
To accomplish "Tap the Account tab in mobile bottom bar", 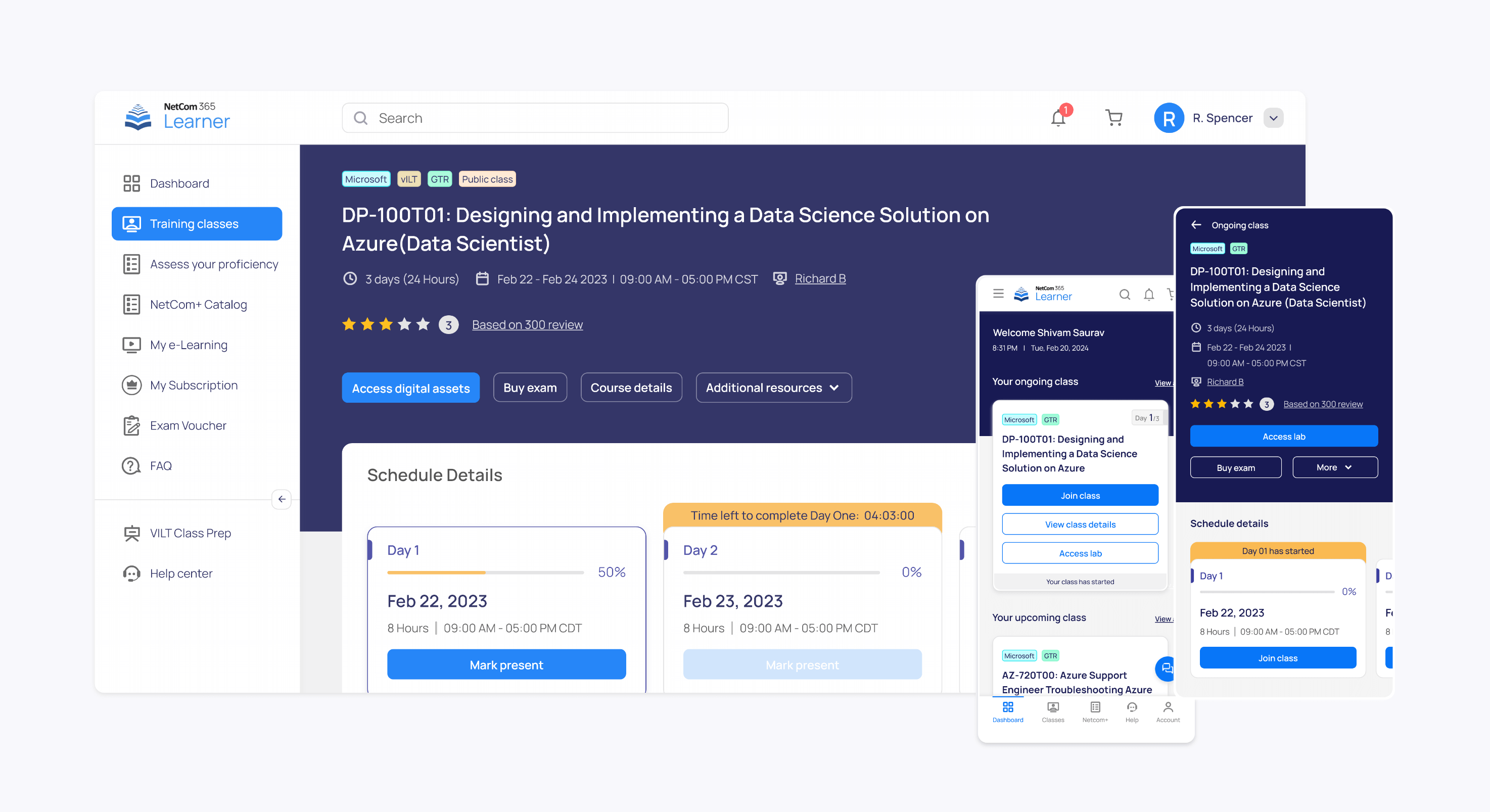I will pyautogui.click(x=1168, y=712).
